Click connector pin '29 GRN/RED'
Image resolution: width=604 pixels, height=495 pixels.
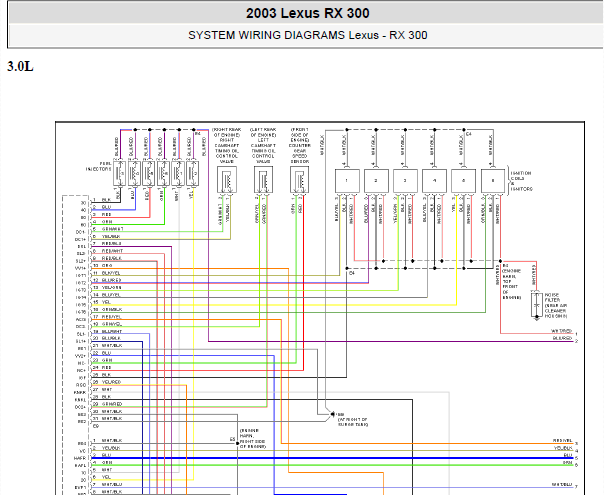(107, 404)
